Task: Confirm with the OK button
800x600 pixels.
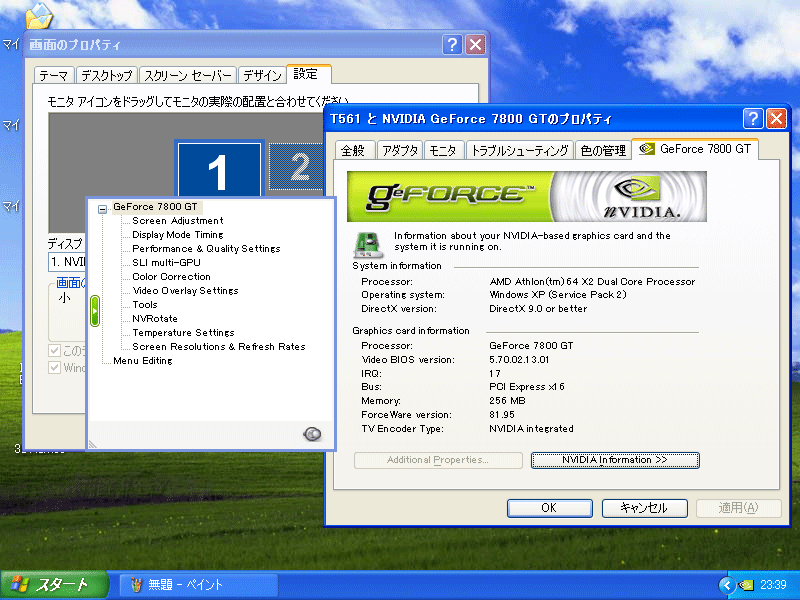Action: coord(549,508)
